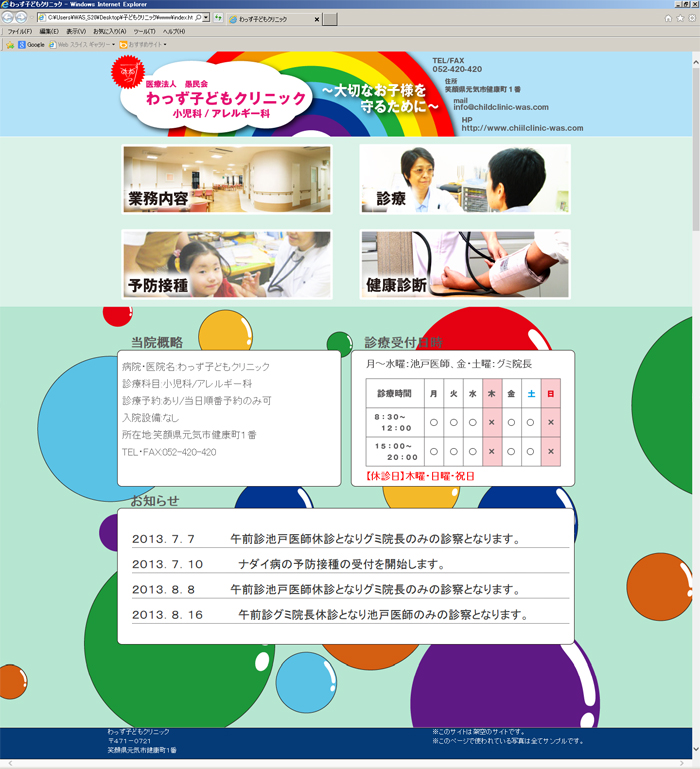Open the Google favorites bar link
Viewport: 700px width, 769px height.
tap(31, 45)
